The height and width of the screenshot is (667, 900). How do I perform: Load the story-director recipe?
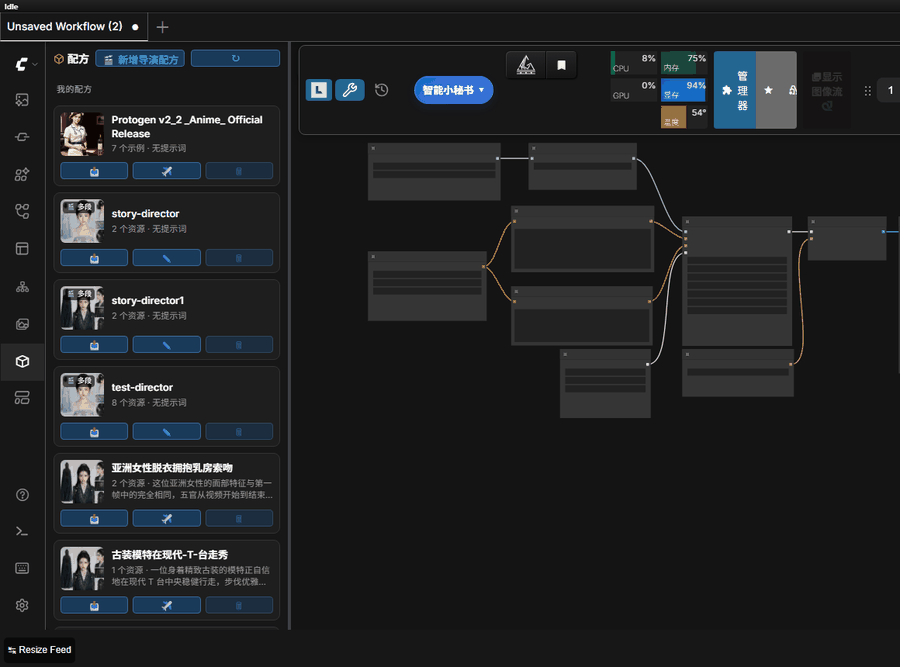pyautogui.click(x=94, y=258)
